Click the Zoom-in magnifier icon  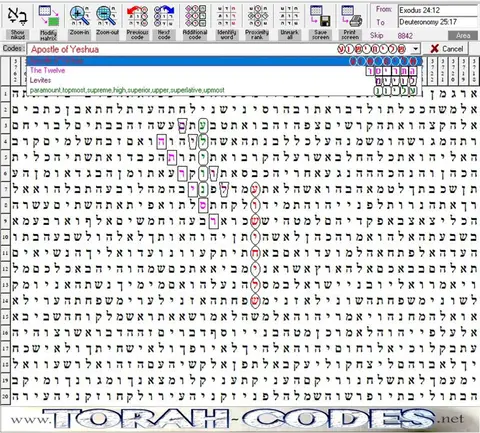[x=80, y=16]
